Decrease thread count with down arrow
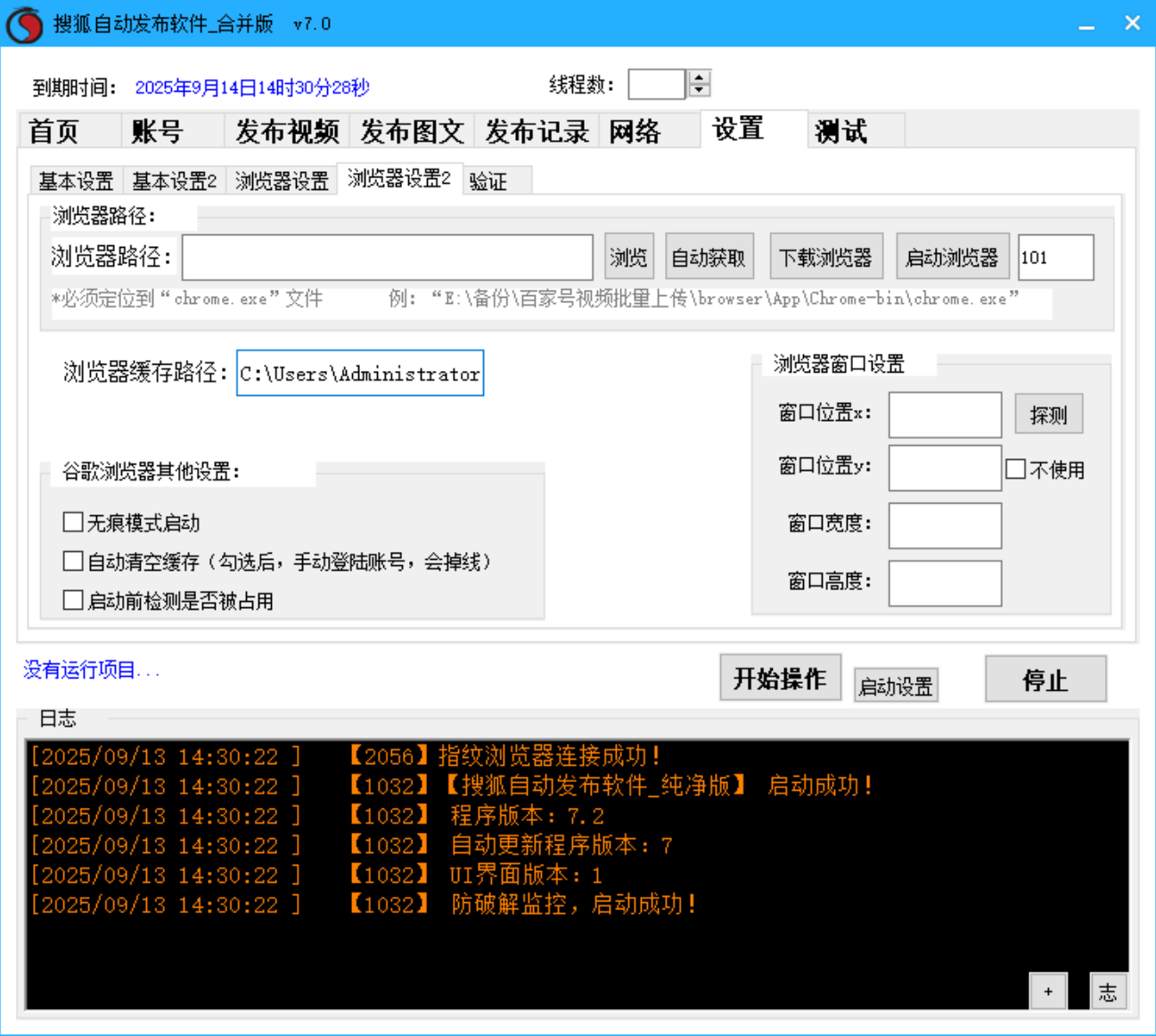 pyautogui.click(x=700, y=90)
